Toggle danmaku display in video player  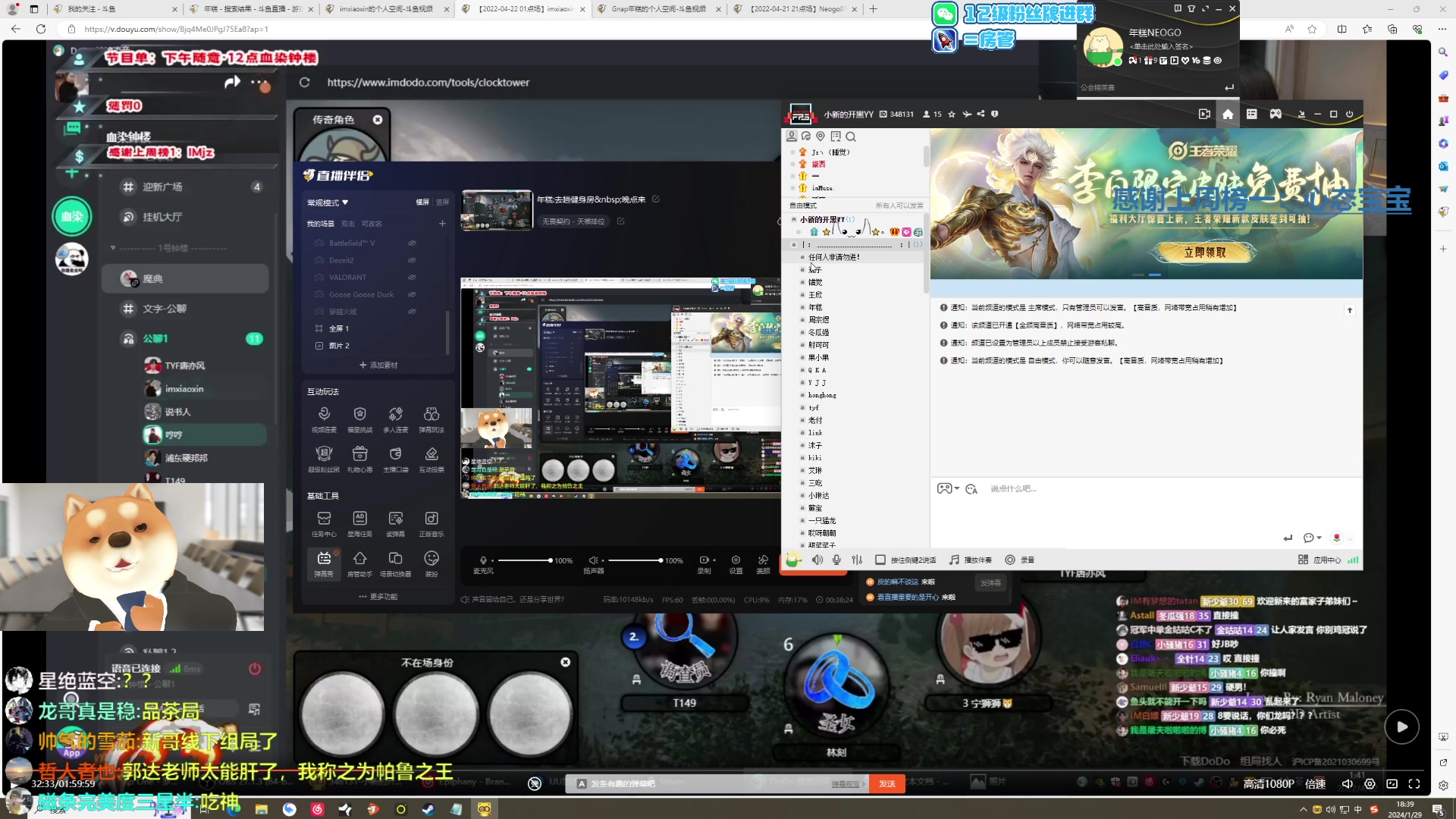click(x=535, y=783)
